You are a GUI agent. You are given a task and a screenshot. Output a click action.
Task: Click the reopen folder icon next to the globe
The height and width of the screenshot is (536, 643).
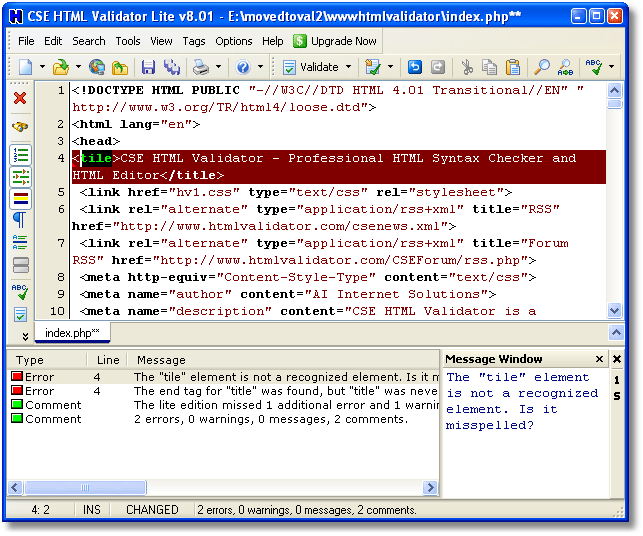(x=120, y=67)
